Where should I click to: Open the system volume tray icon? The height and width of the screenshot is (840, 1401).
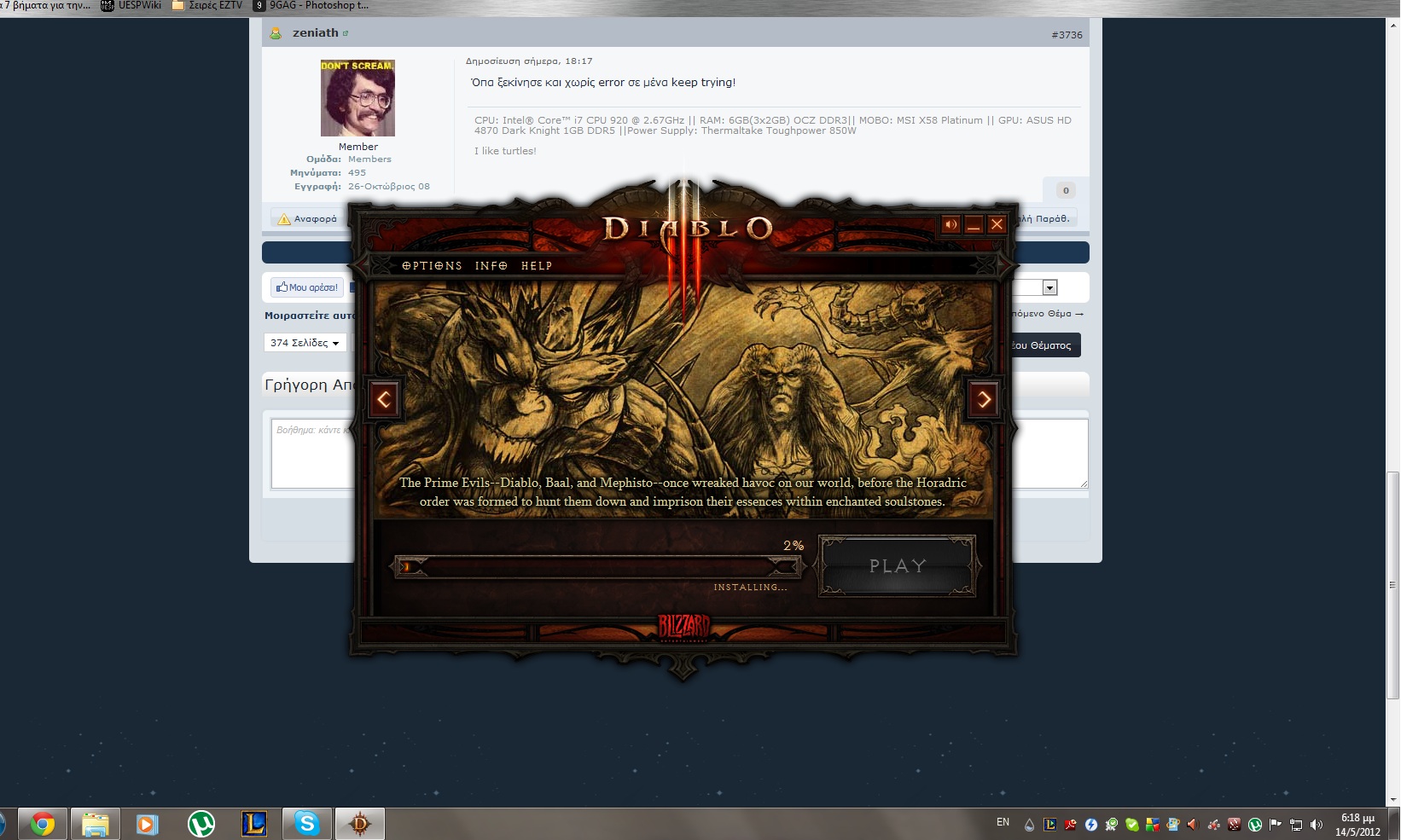click(1317, 825)
